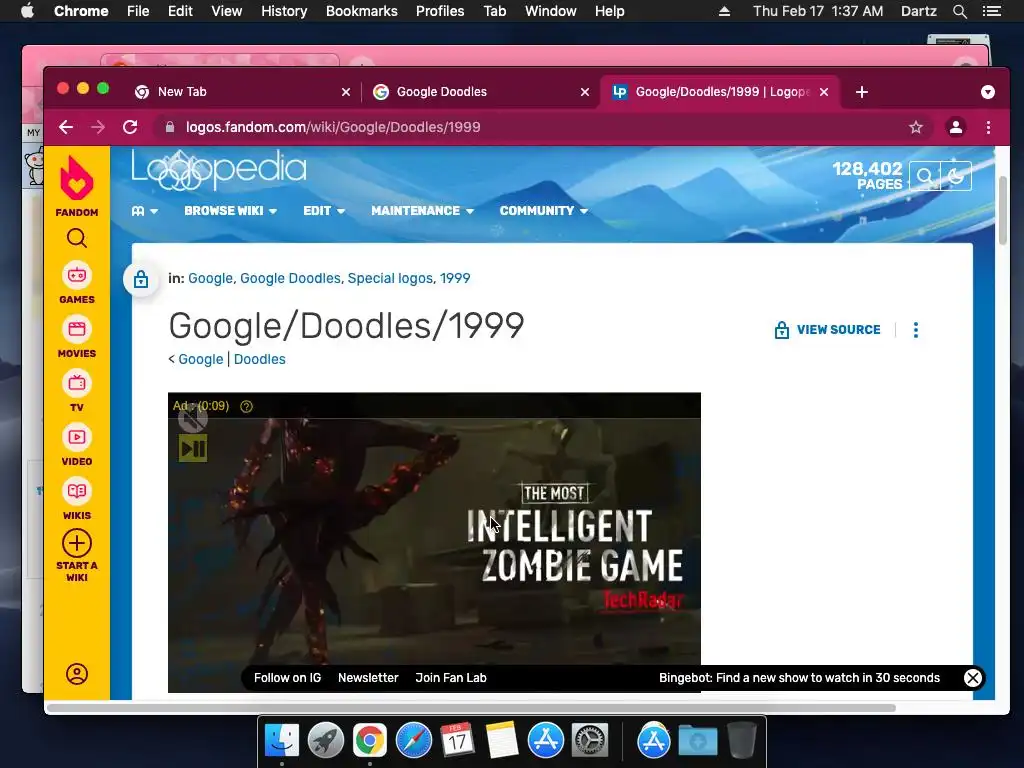This screenshot has height=768, width=1024.
Task: Click the vertical page scrollbar
Action: (1002, 210)
